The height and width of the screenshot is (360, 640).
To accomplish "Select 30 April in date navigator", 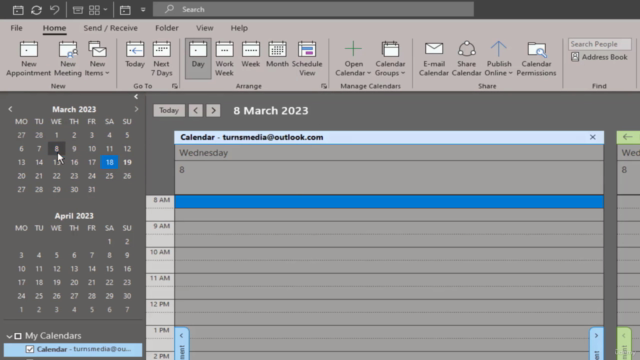I will [127, 296].
